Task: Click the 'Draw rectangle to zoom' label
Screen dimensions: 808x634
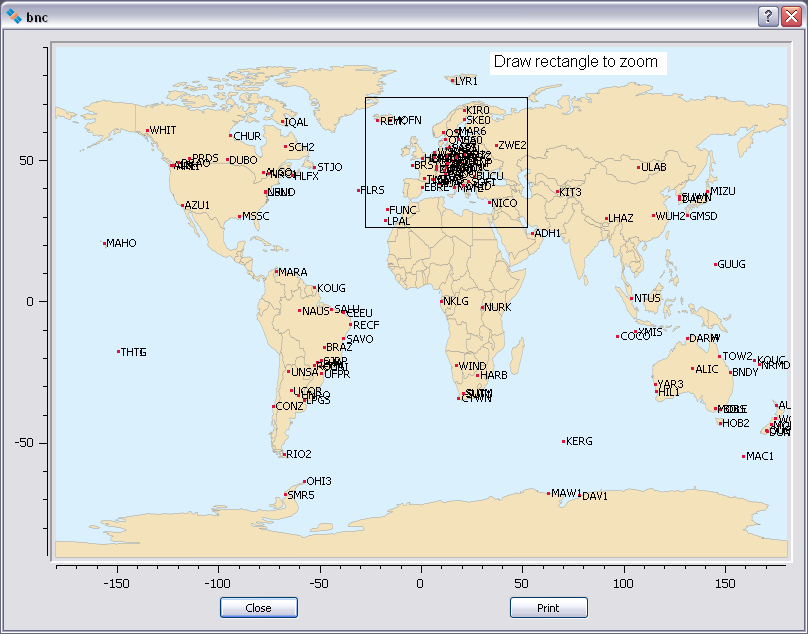Action: click(x=576, y=62)
